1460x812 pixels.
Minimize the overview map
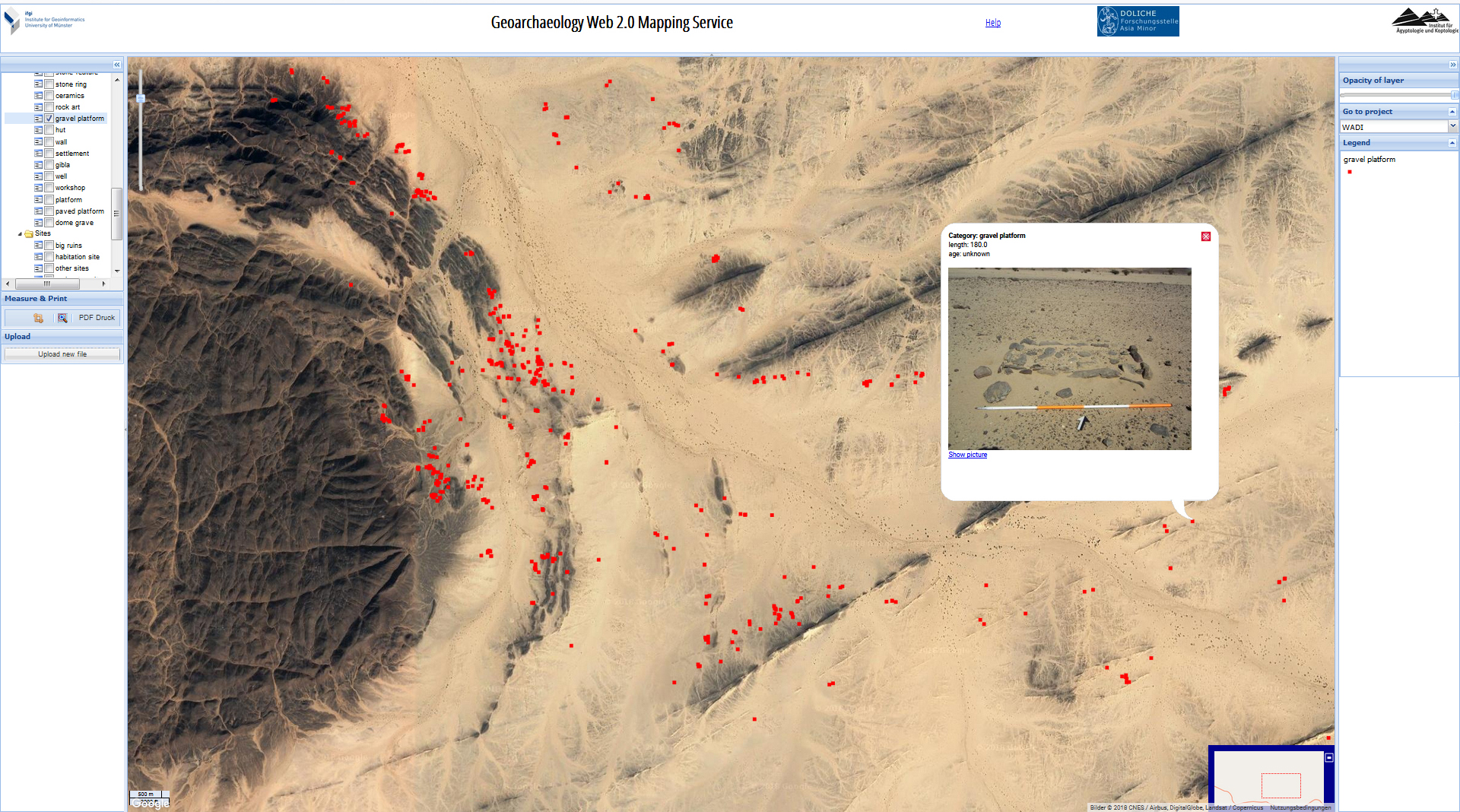pyautogui.click(x=1329, y=757)
